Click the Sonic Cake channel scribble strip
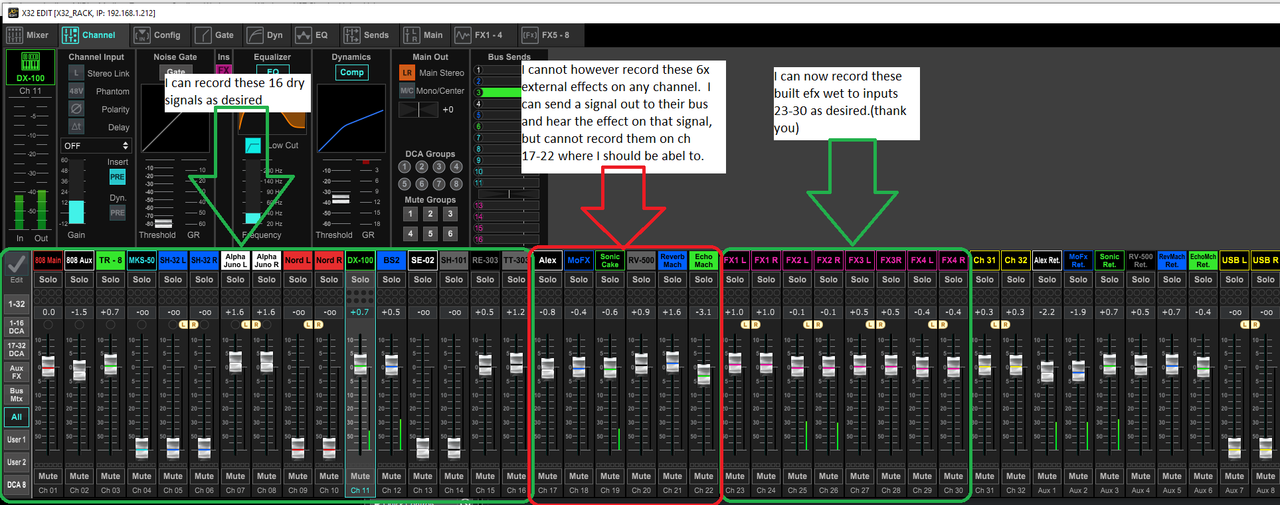 click(610, 260)
